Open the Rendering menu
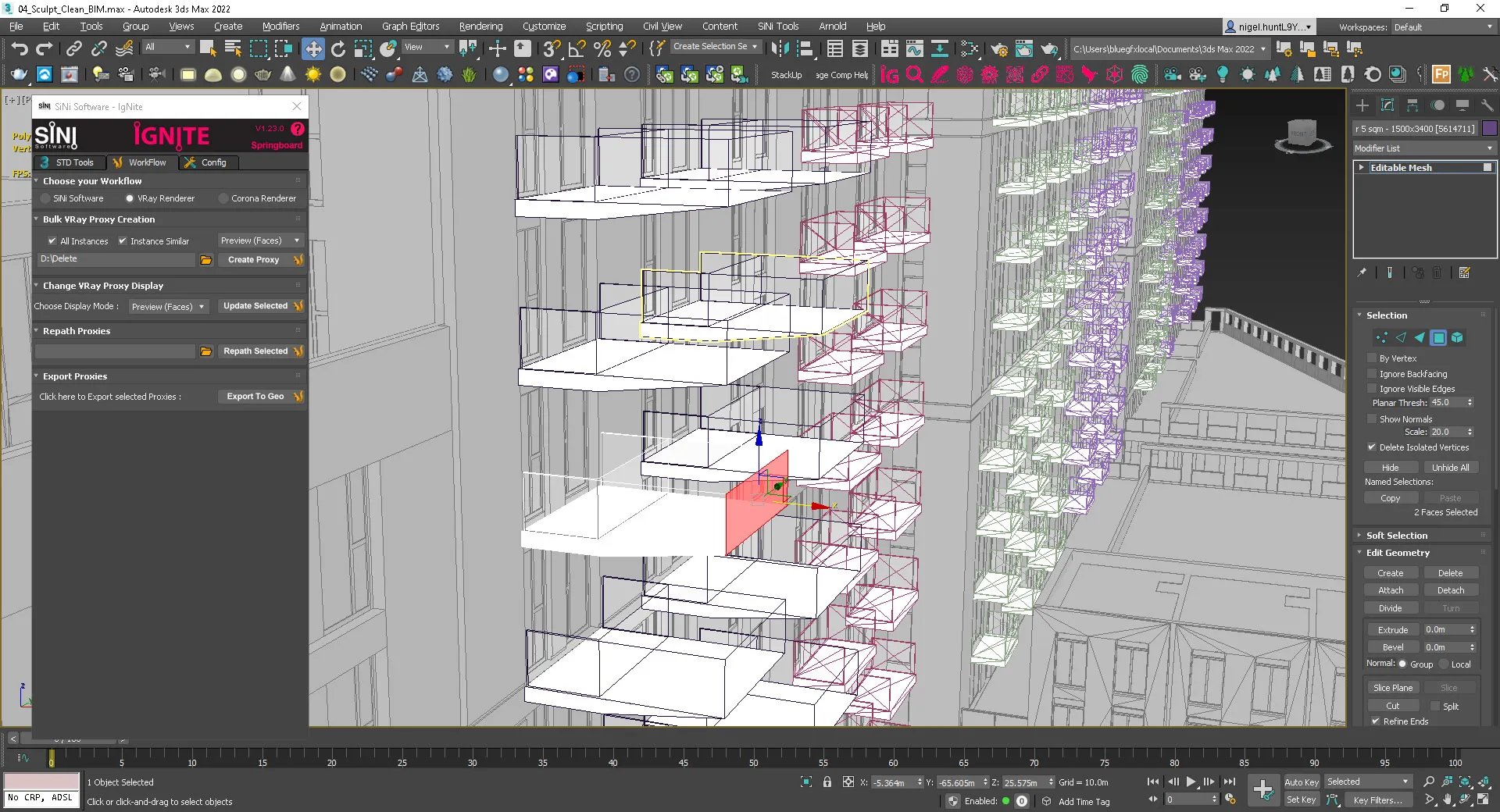The width and height of the screenshot is (1500, 812). tap(480, 27)
